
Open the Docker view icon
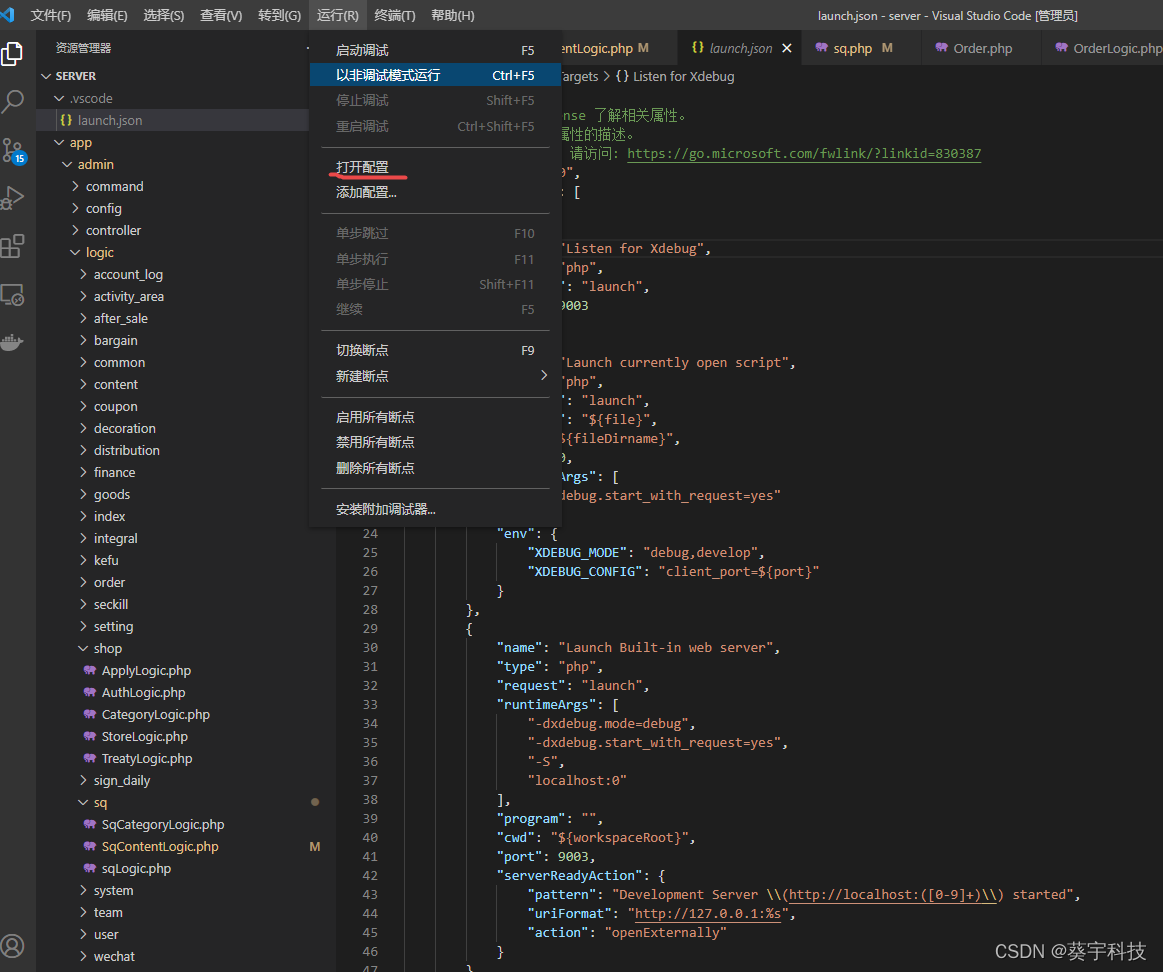[x=13, y=342]
